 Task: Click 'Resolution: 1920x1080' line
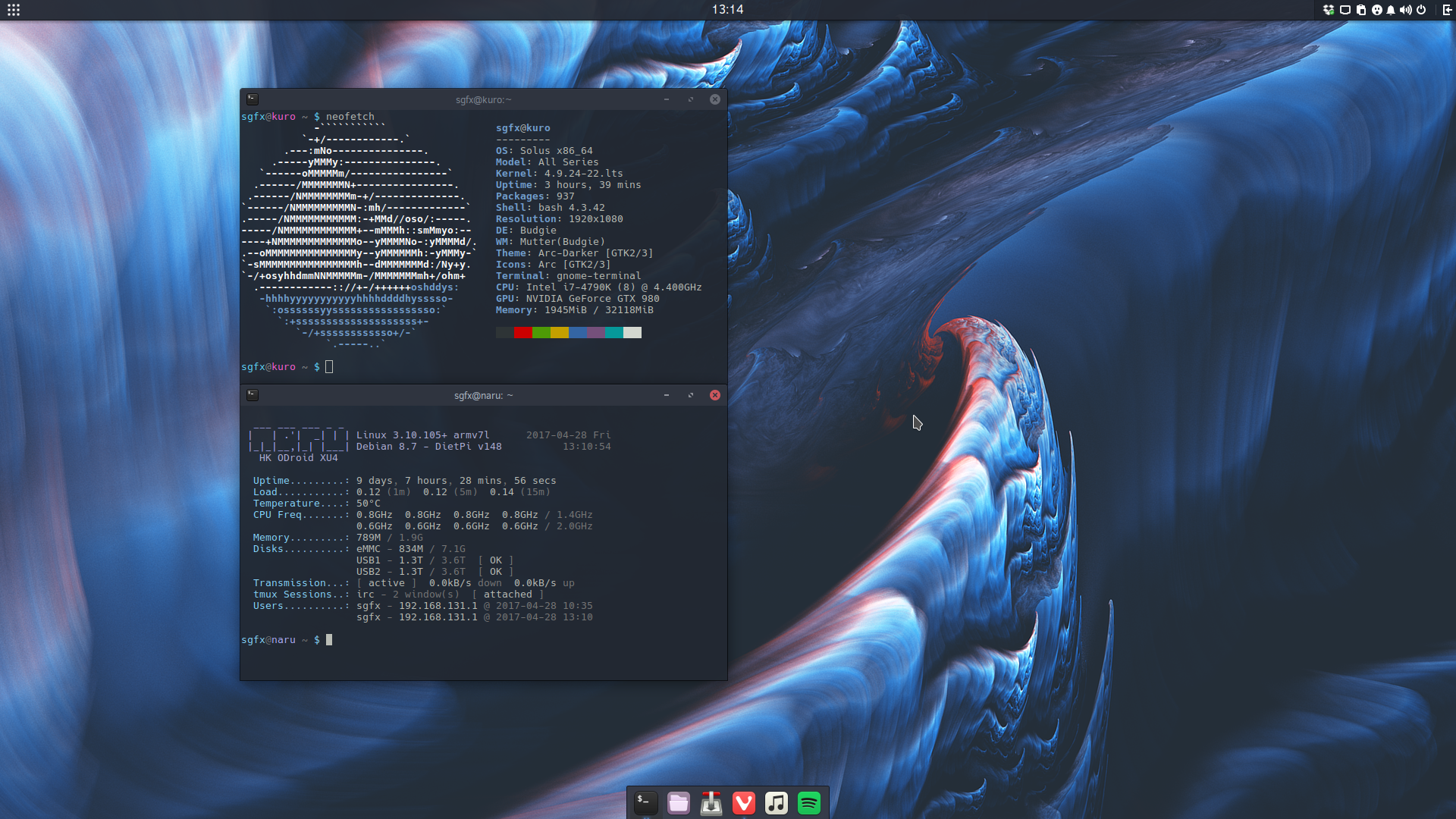tap(560, 218)
